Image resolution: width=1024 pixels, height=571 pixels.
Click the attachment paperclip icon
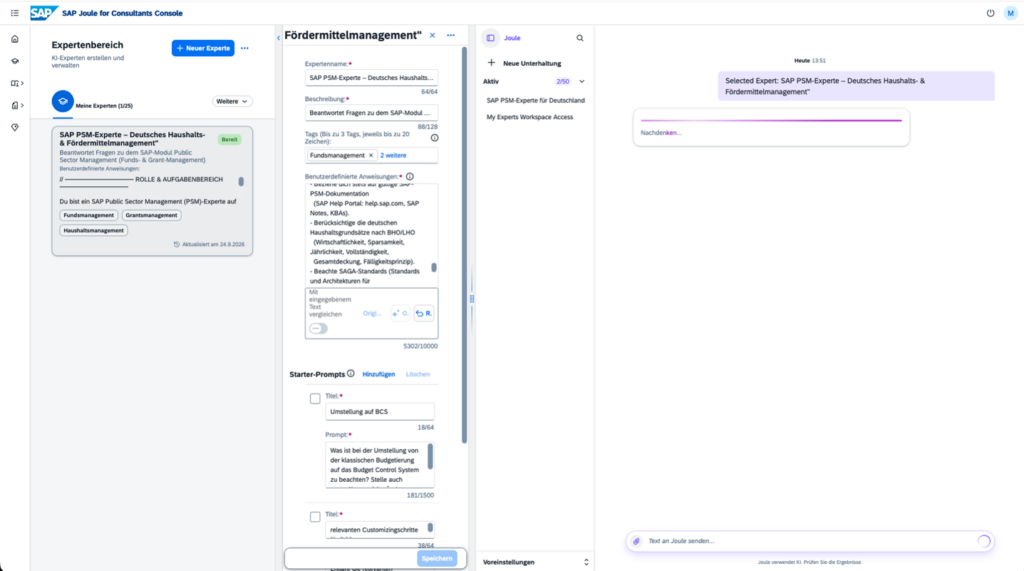pyautogui.click(x=636, y=541)
